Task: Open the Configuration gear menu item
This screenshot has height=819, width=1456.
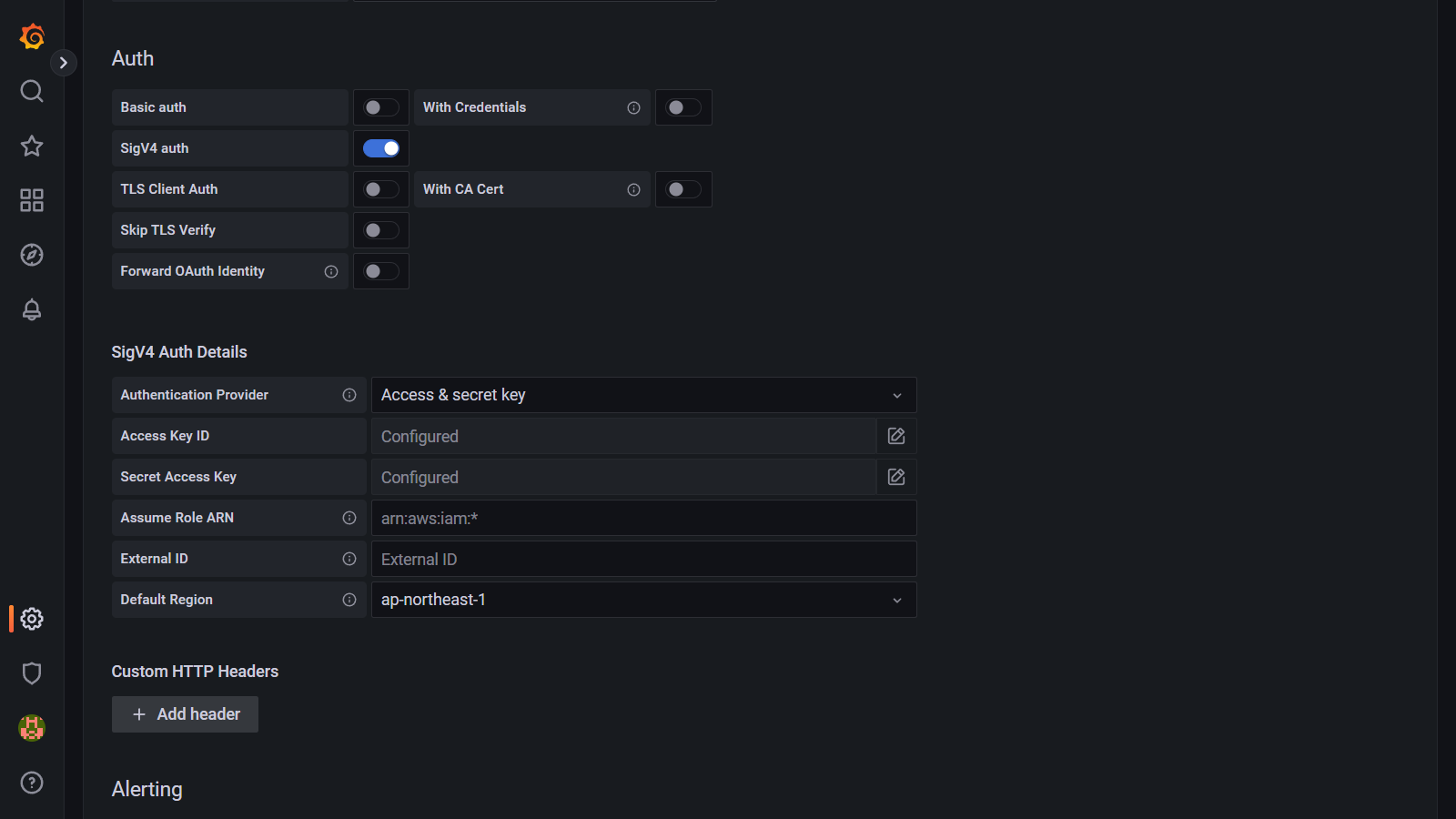Action: click(32, 619)
